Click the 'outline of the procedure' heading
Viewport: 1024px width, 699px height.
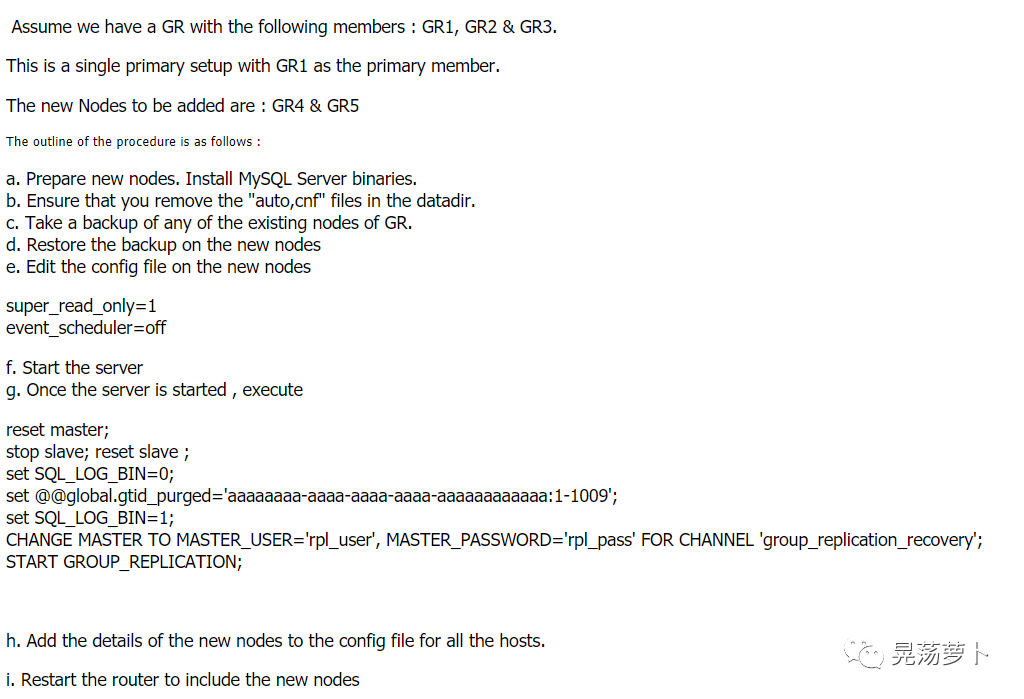[x=133, y=142]
